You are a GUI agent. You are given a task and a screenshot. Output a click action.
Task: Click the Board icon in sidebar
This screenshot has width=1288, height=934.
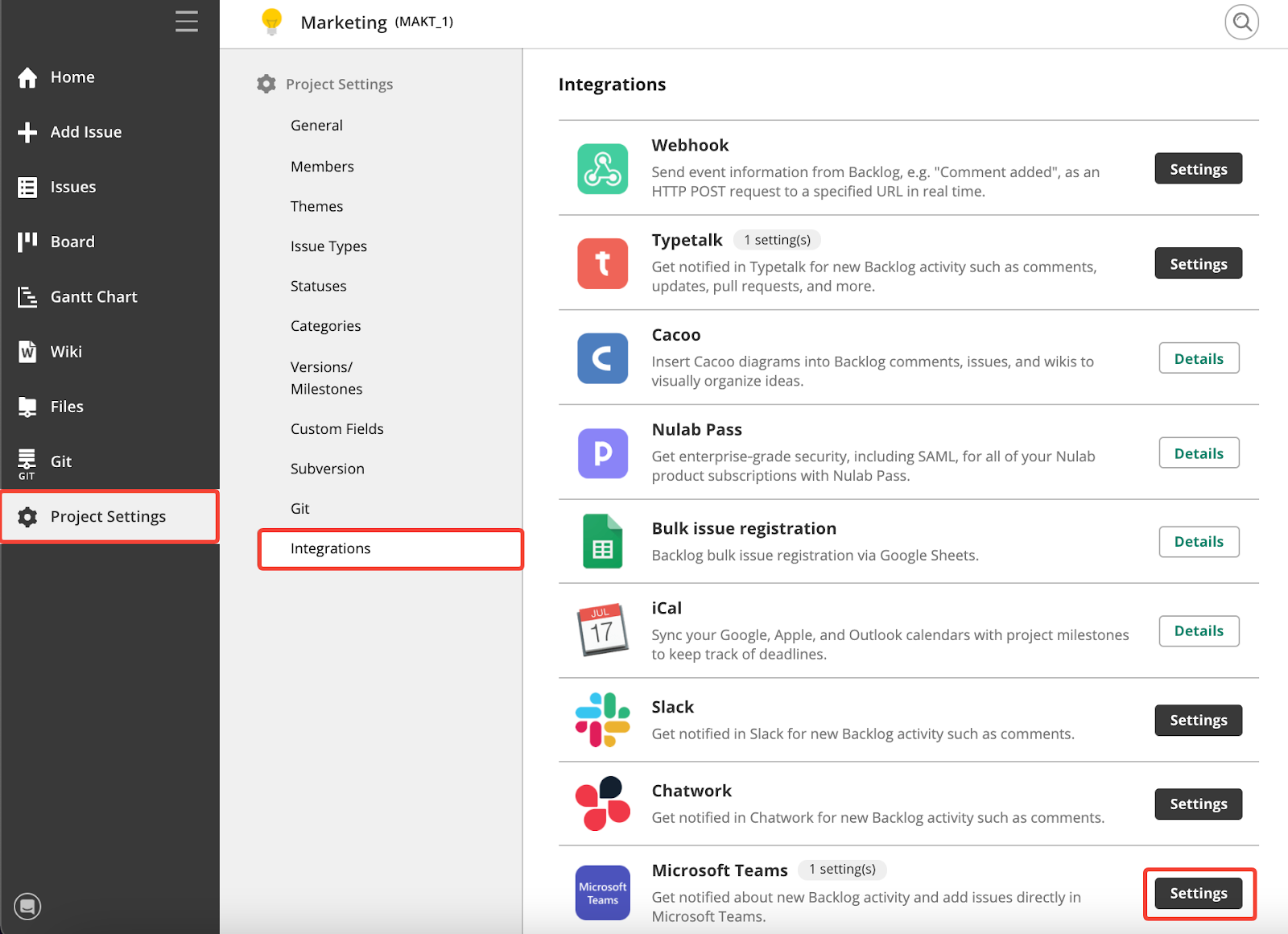27,242
